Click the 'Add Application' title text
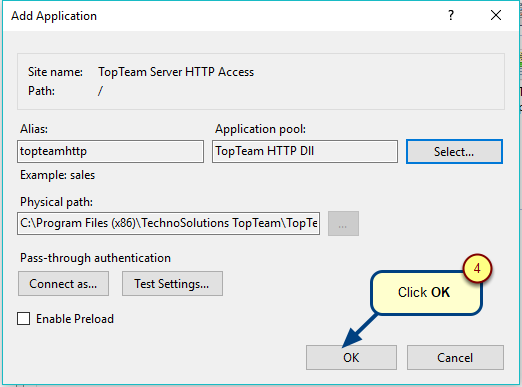The width and height of the screenshot is (522, 387). point(54,16)
